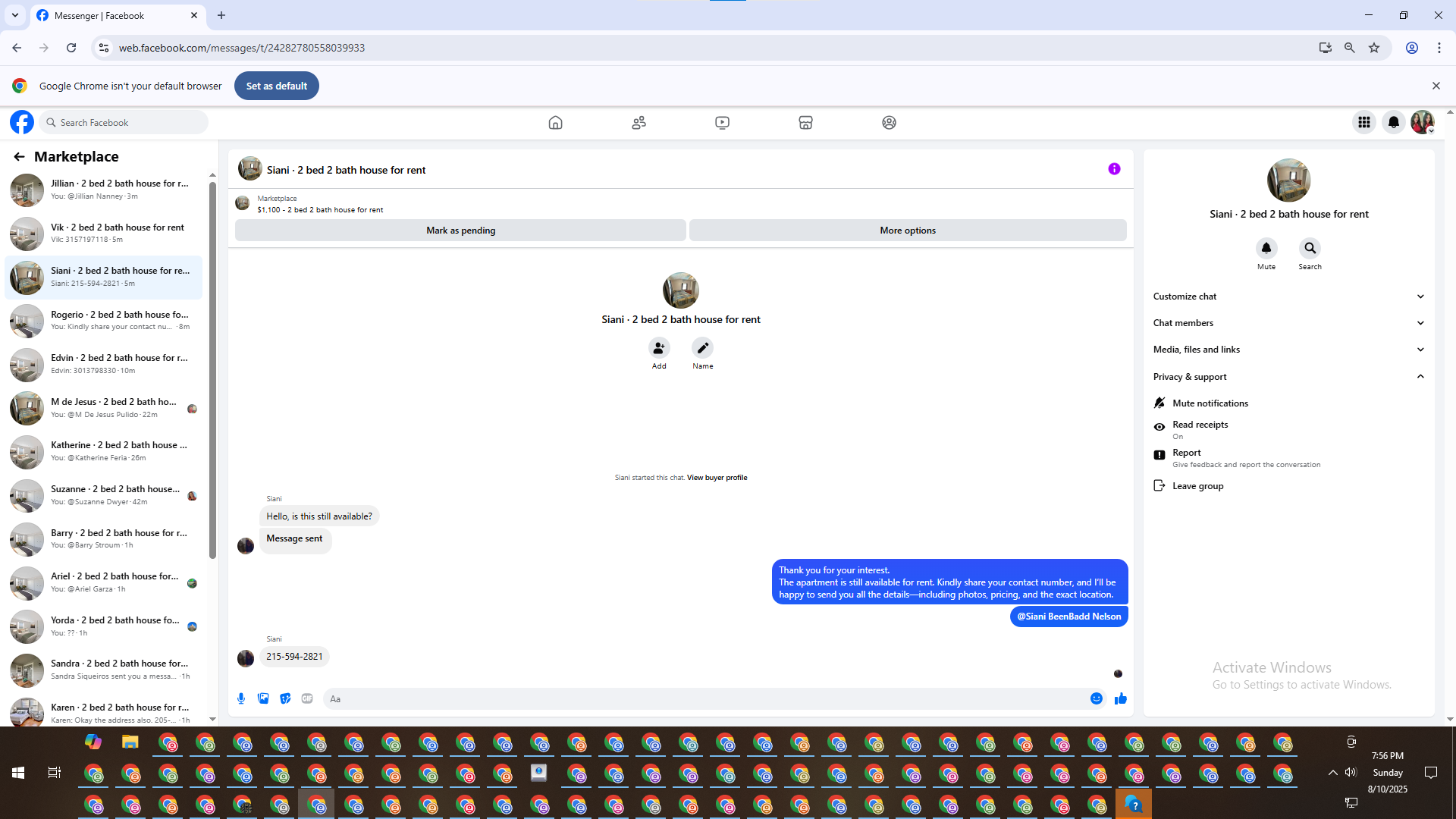
Task: Toggle Mute notifications in Privacy section
Action: 1210,403
